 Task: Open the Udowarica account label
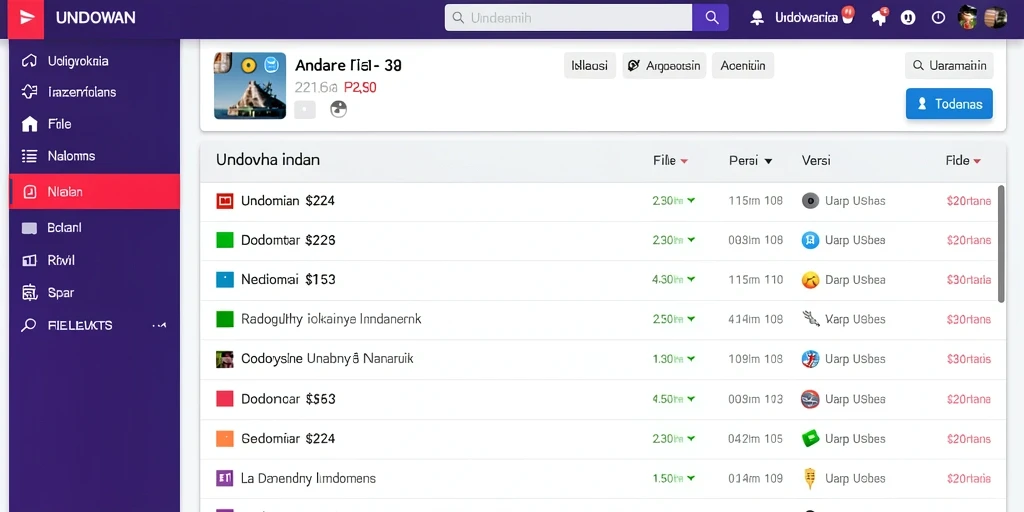pos(806,18)
